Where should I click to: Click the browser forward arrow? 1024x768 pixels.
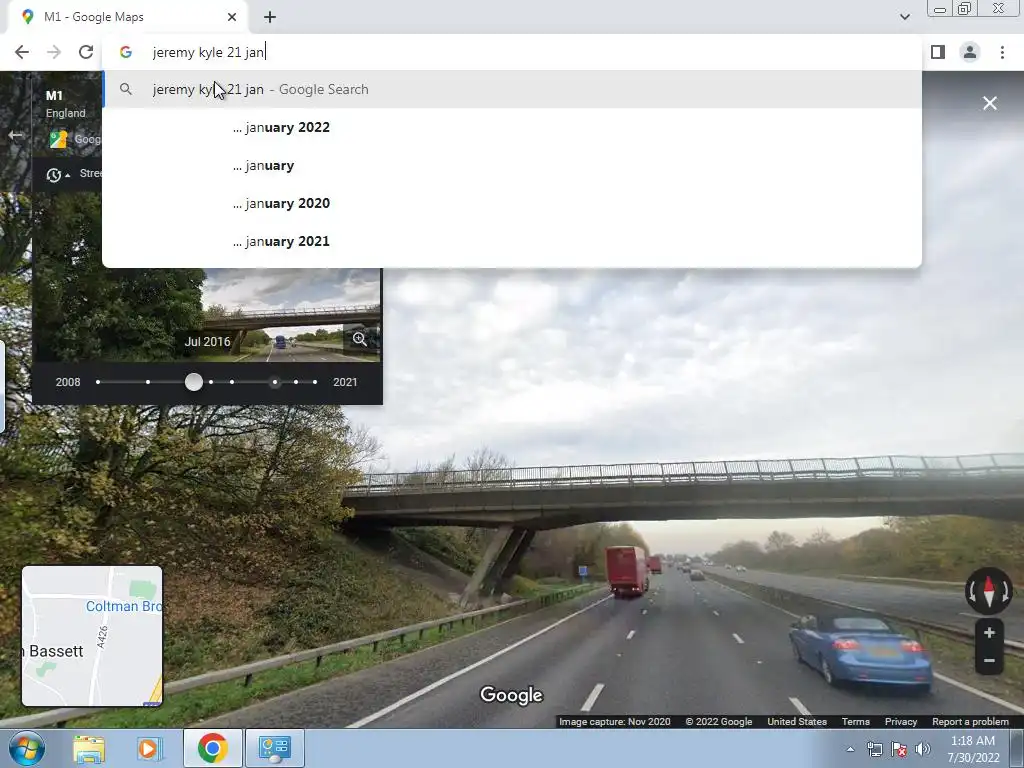(x=54, y=52)
